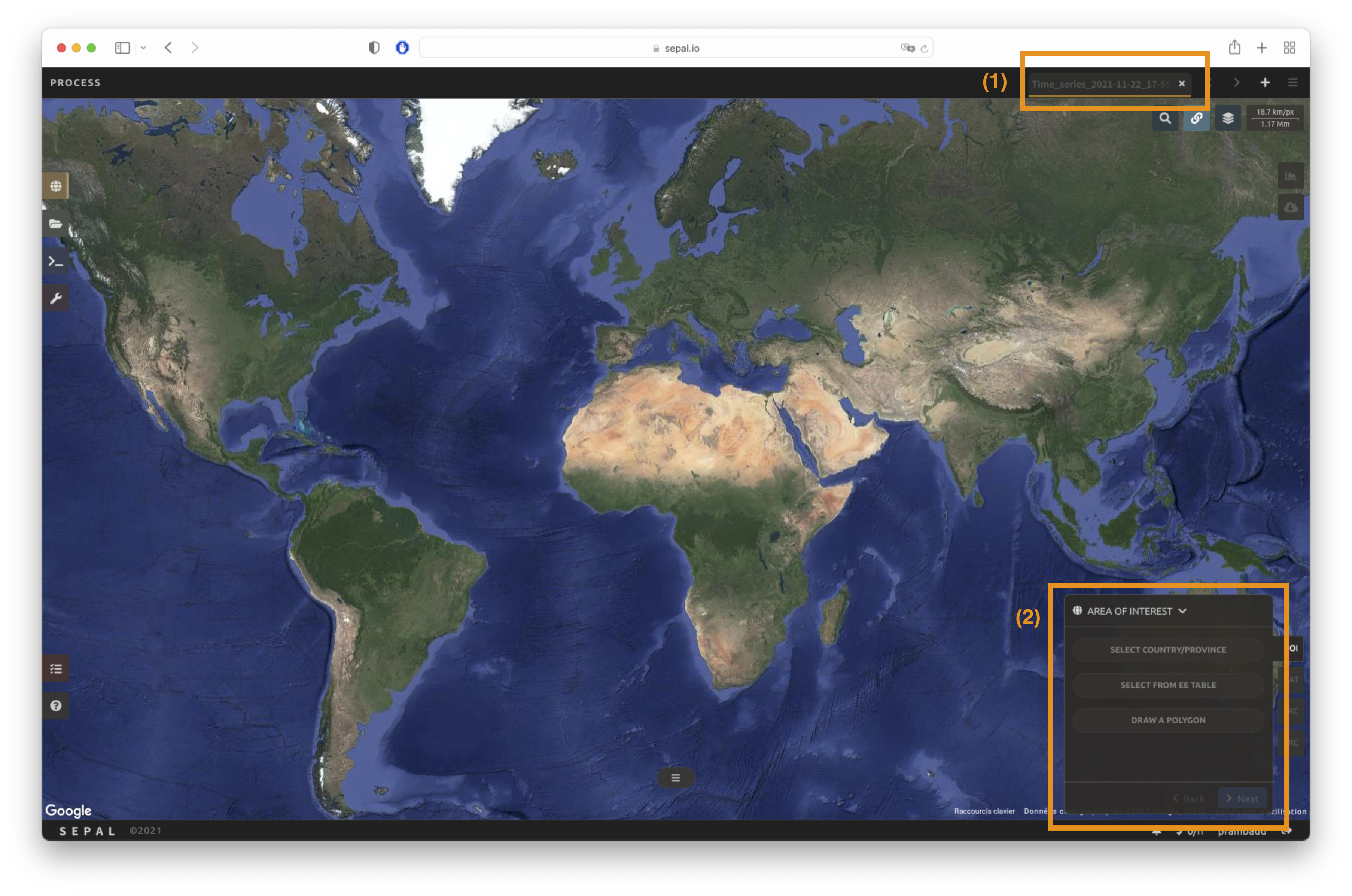
Task: Click the map search magnifier icon
Action: [x=1165, y=118]
